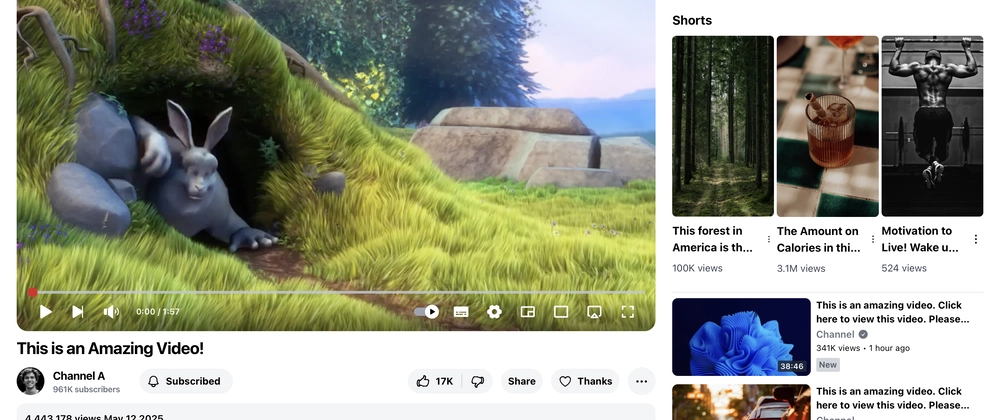Click the Thanks button
This screenshot has width=1000, height=420.
[585, 381]
